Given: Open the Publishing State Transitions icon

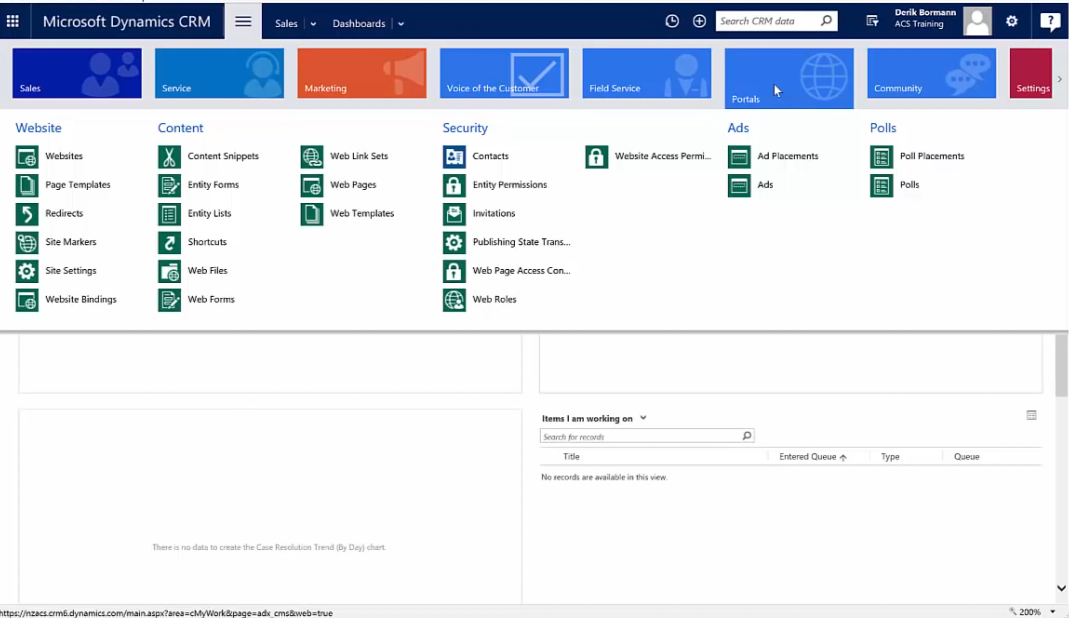Looking at the screenshot, I should coord(454,243).
